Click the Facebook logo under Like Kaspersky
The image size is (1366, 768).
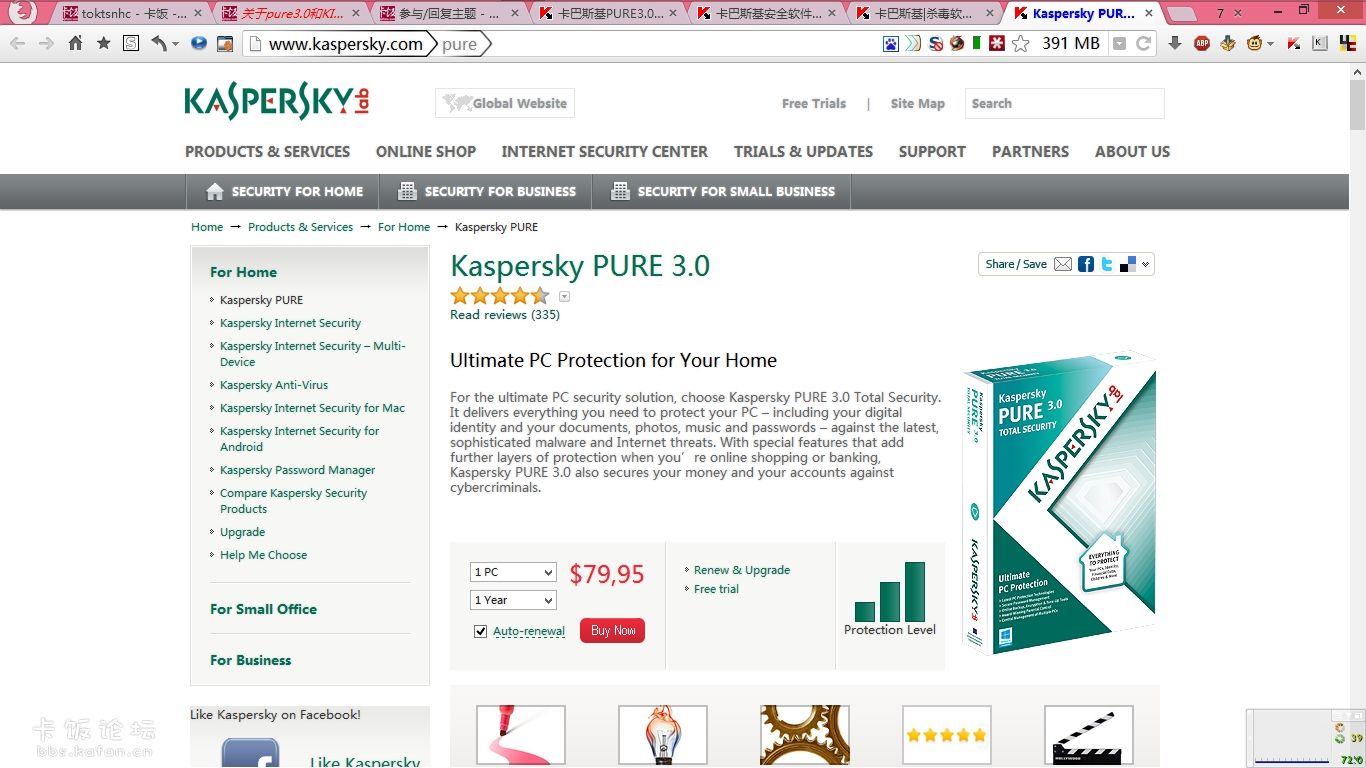pyautogui.click(x=250, y=753)
